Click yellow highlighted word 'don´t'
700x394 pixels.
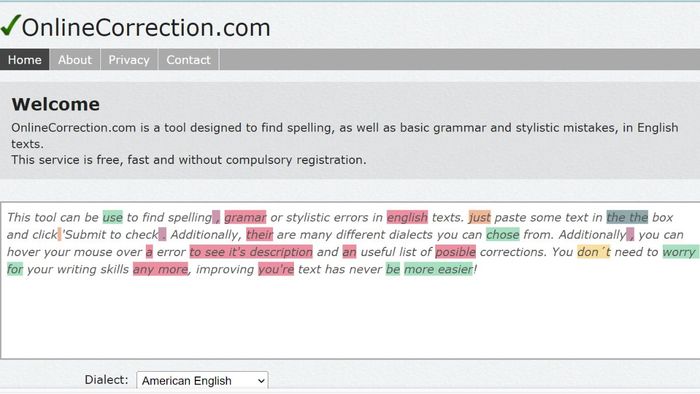593,252
